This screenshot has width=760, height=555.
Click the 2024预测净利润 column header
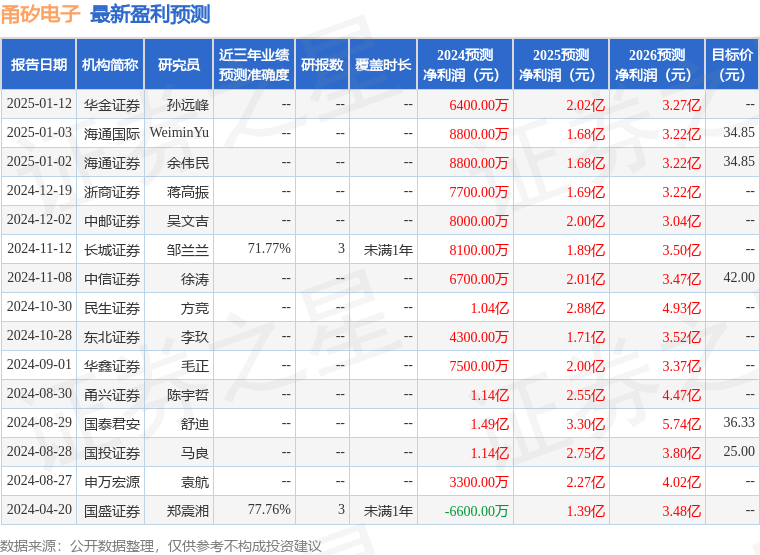pyautogui.click(x=464, y=64)
